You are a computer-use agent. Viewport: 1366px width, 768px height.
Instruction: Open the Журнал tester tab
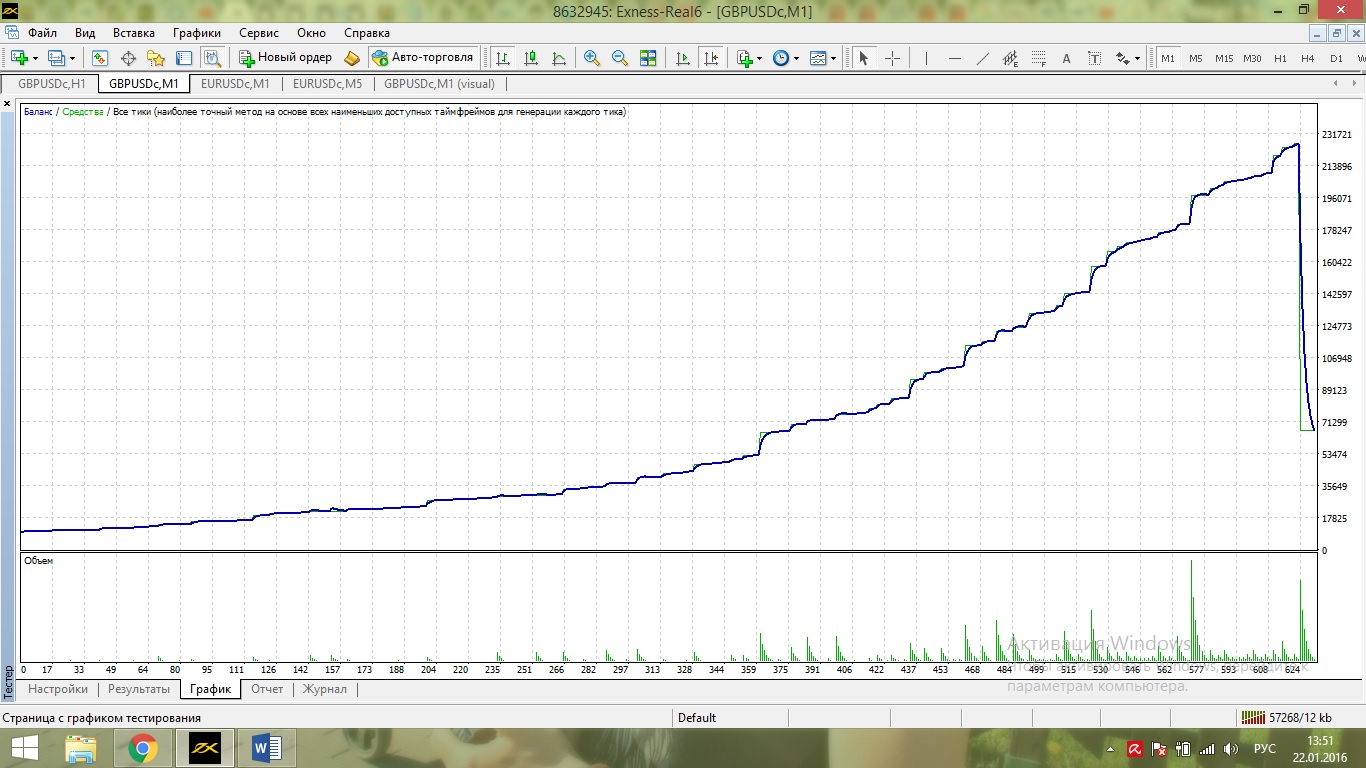click(x=325, y=689)
